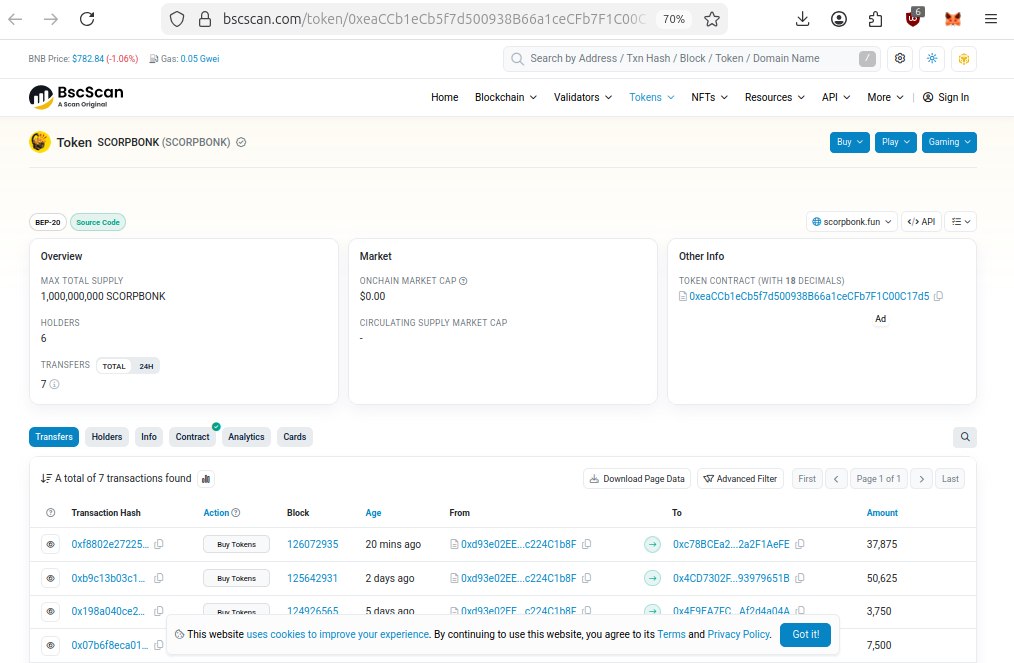Open the browser hamburger application menu
This screenshot has height=663, width=1014.
[991, 19]
